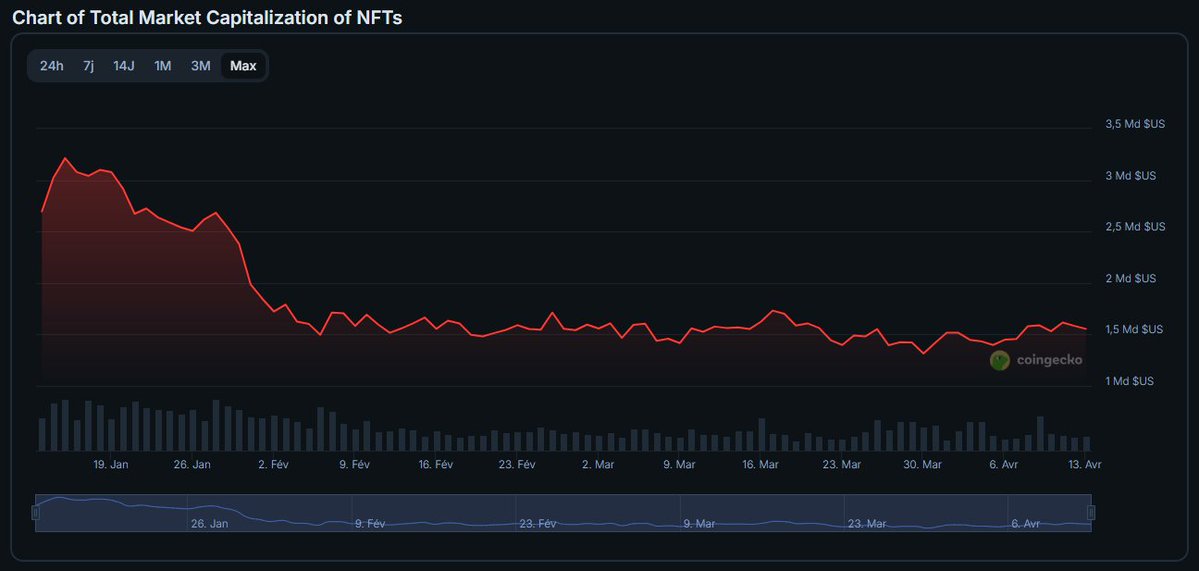The height and width of the screenshot is (571, 1199).
Task: Click the 26. Jan label in navigator
Action: [208, 523]
